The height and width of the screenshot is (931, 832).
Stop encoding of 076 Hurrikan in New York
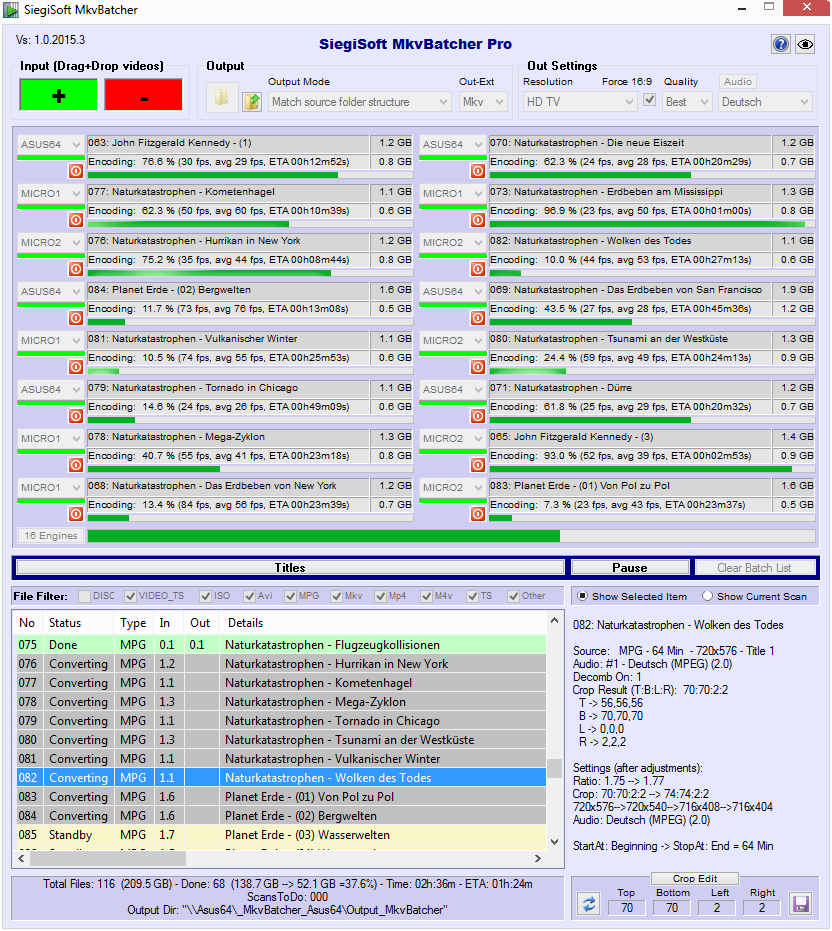pos(76,269)
